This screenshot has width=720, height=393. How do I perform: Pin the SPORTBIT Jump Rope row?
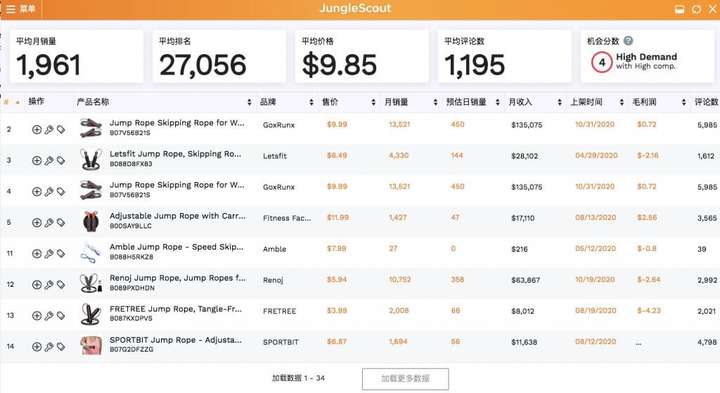49,347
